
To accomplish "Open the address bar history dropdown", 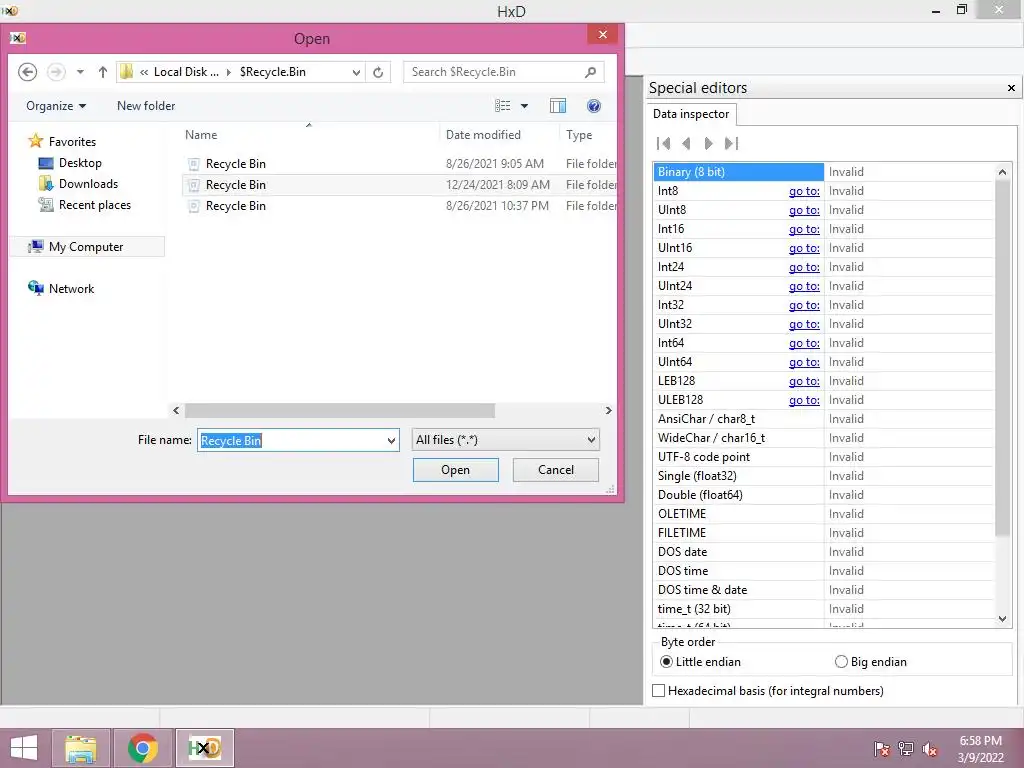I will (x=356, y=72).
